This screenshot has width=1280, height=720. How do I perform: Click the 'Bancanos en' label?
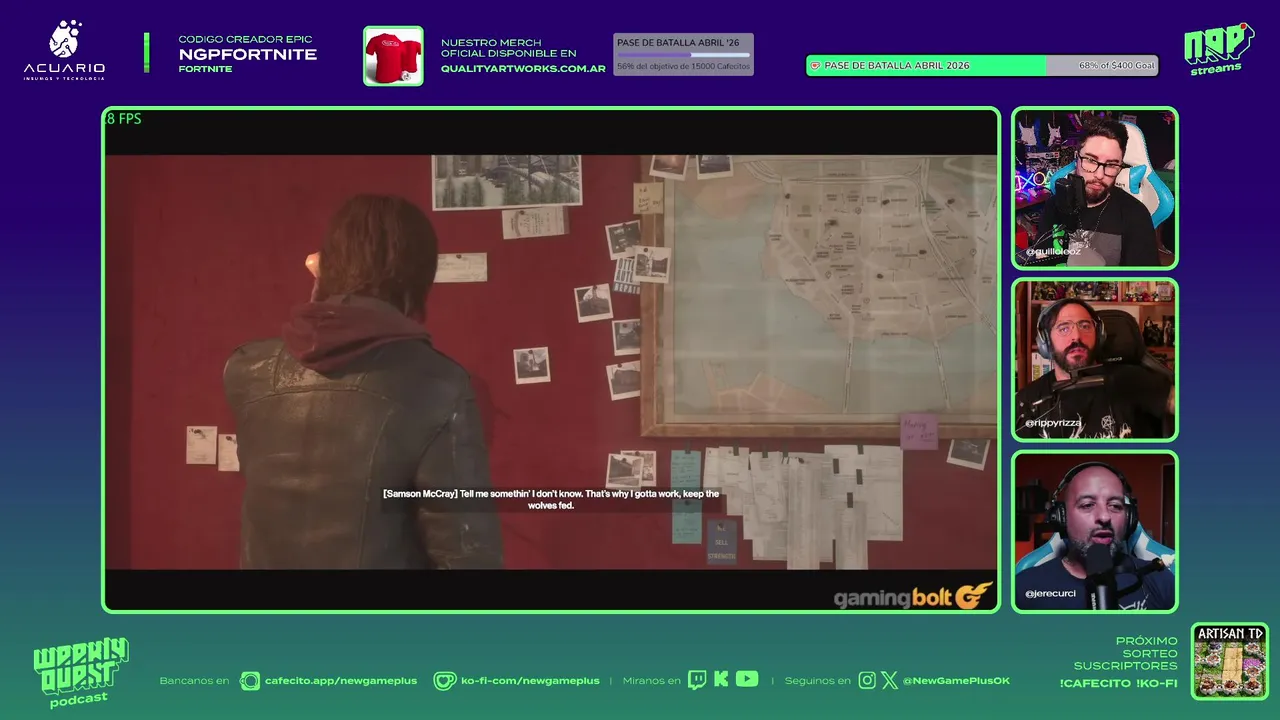[194, 681]
